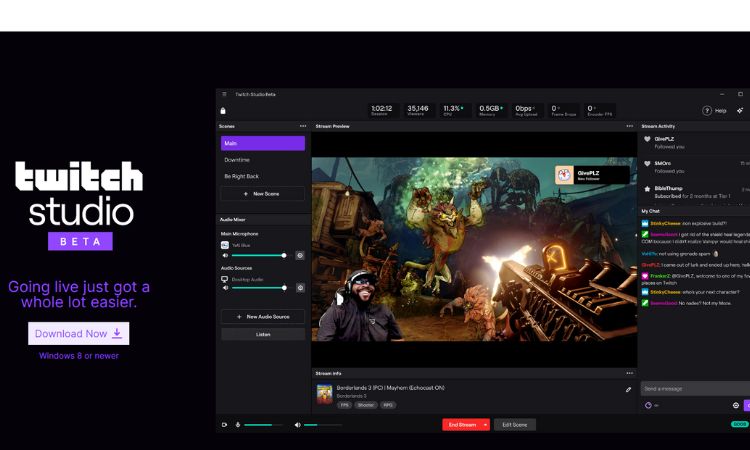Select the Main scene

[x=263, y=143]
